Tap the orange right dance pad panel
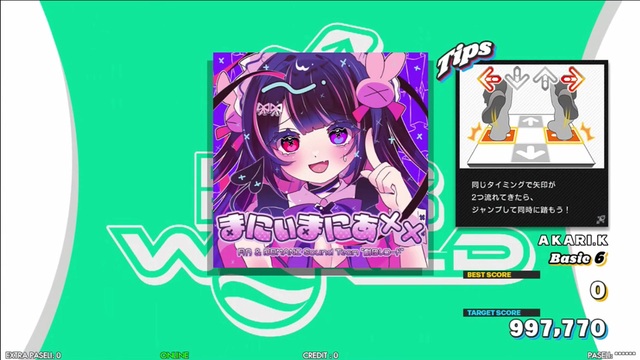The width and height of the screenshot is (640, 360). (565, 135)
